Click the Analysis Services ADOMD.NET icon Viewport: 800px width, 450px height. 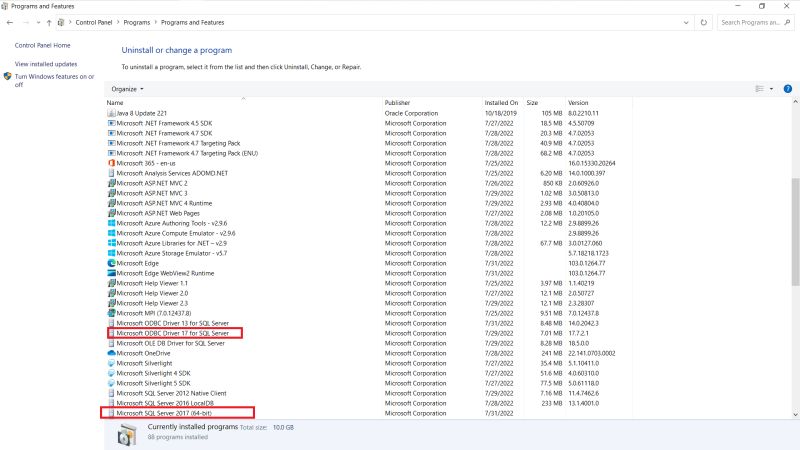click(111, 173)
